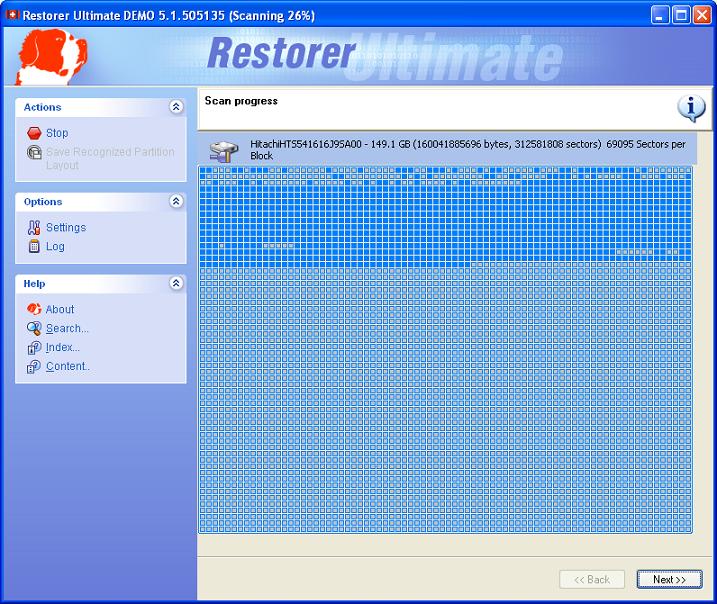Open the Search... help link
This screenshot has height=604, width=717.
(x=68, y=328)
